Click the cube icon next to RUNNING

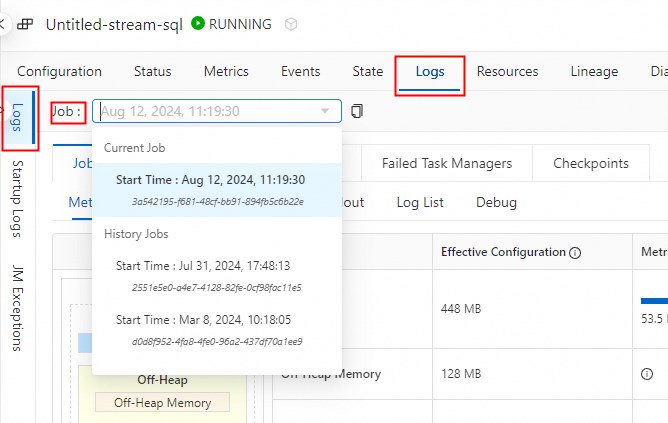291,24
